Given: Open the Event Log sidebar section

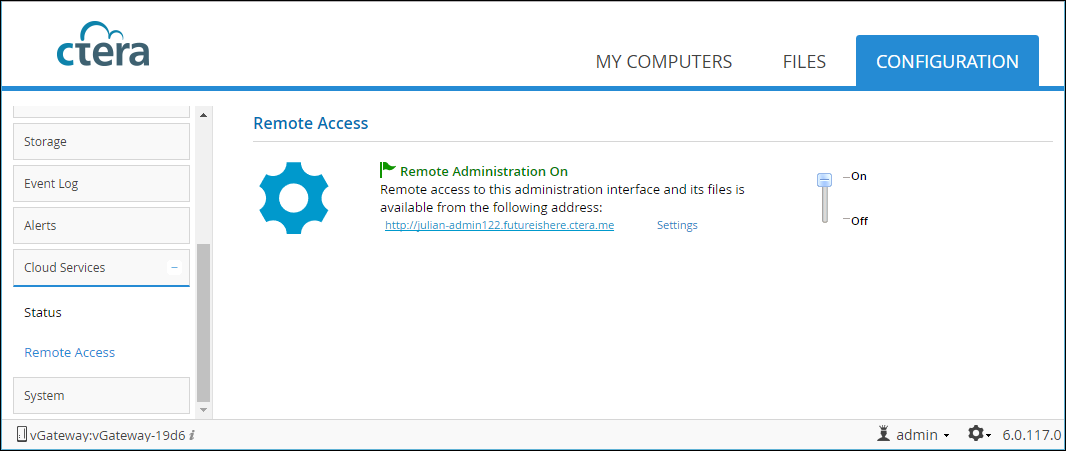Looking at the screenshot, I should (x=101, y=184).
